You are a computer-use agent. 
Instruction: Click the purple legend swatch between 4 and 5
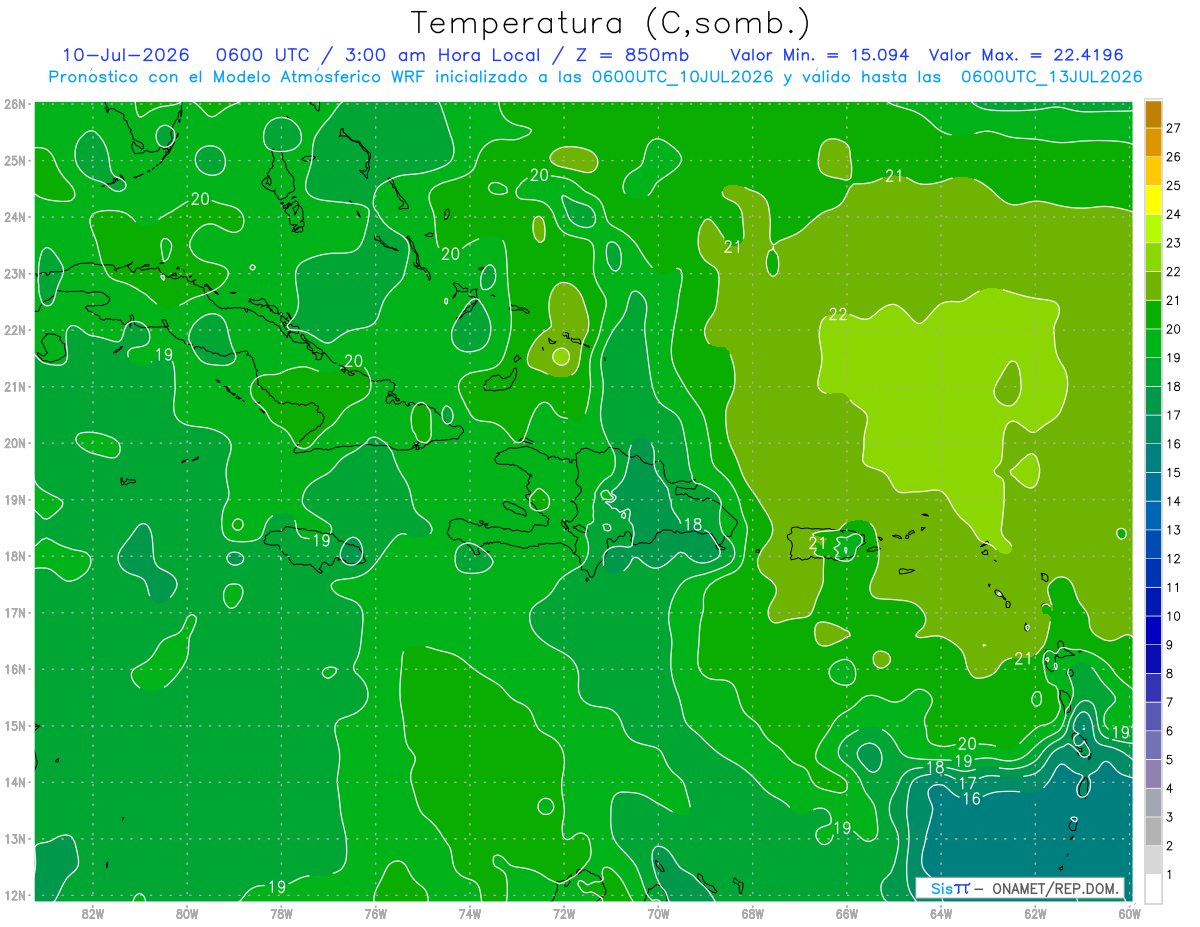1153,774
